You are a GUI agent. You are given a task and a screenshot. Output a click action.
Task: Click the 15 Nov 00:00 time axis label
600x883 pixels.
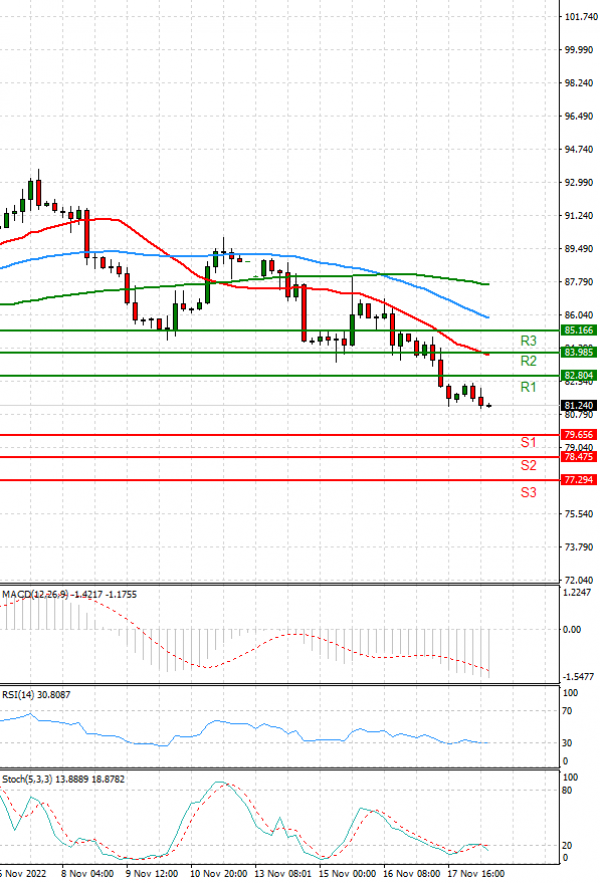pyautogui.click(x=347, y=874)
